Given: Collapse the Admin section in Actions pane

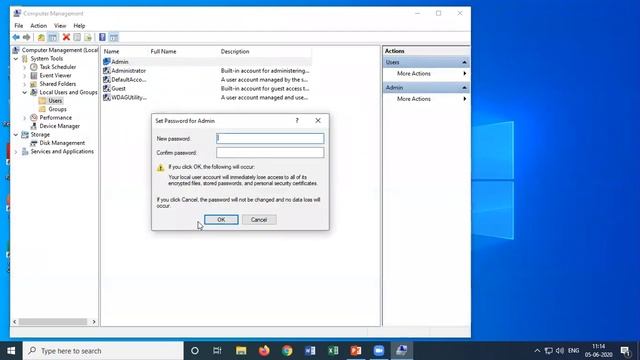Looking at the screenshot, I should pos(464,88).
